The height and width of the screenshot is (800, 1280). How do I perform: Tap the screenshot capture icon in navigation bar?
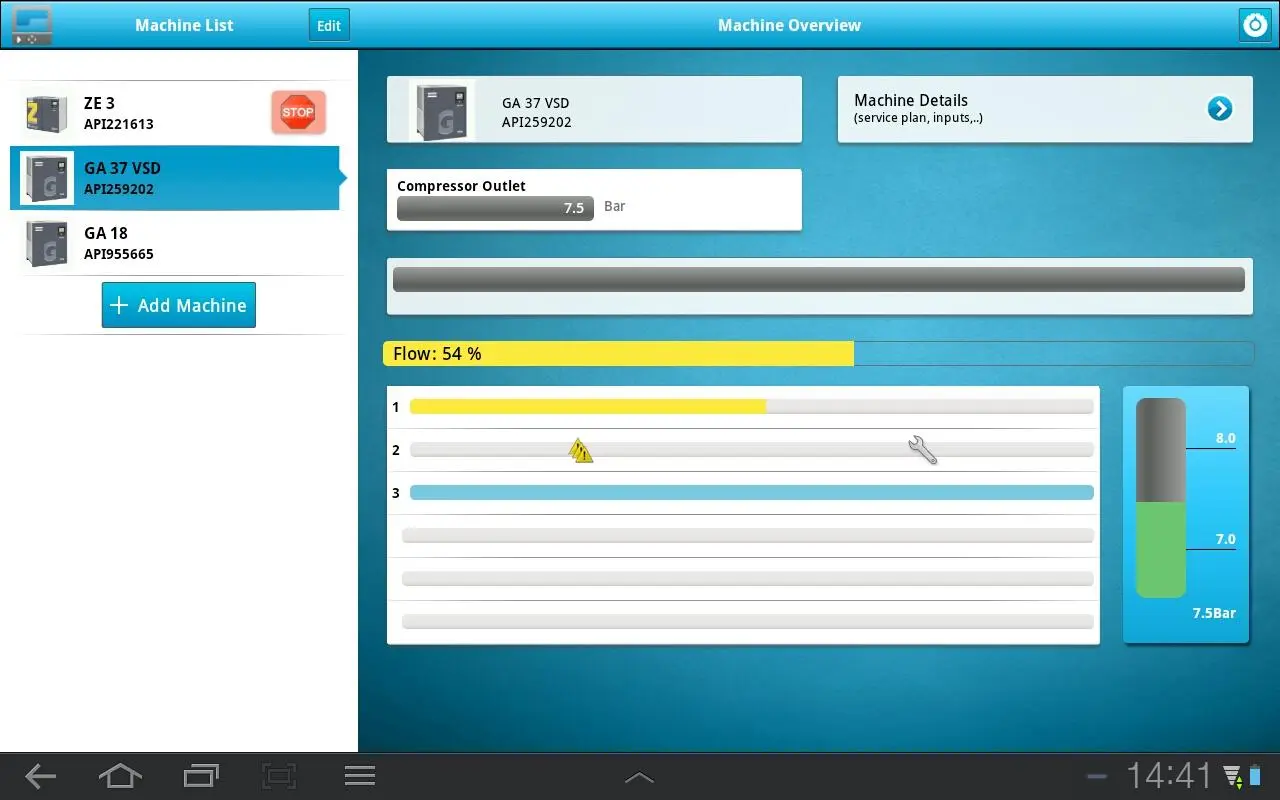(x=280, y=776)
